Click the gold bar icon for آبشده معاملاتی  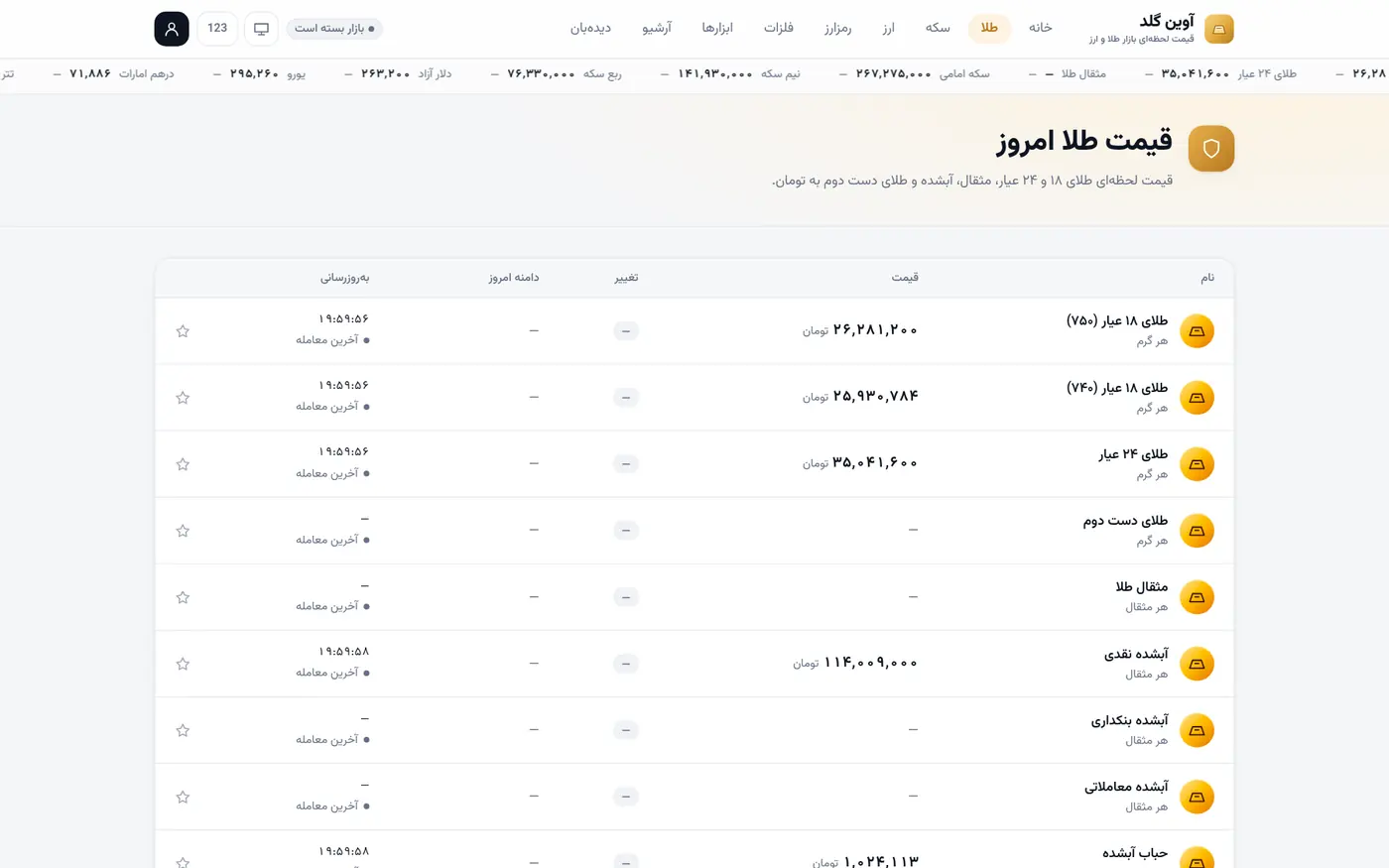(x=1198, y=797)
